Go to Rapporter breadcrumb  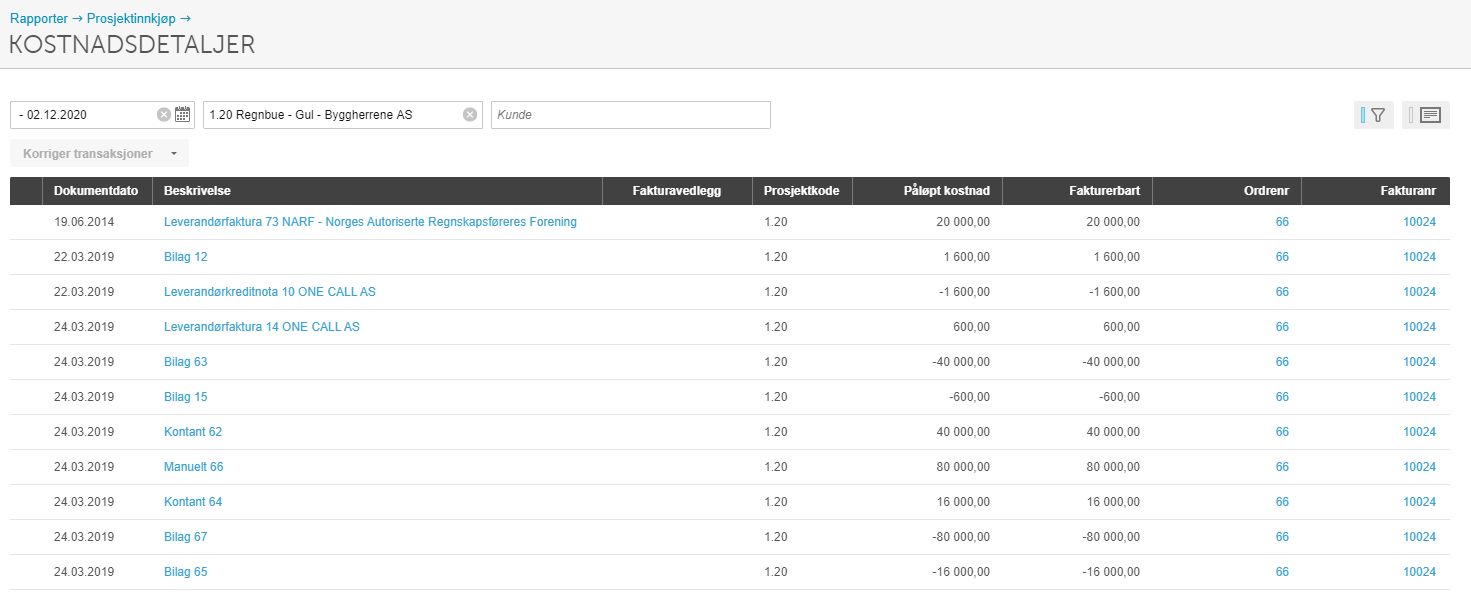click(39, 18)
